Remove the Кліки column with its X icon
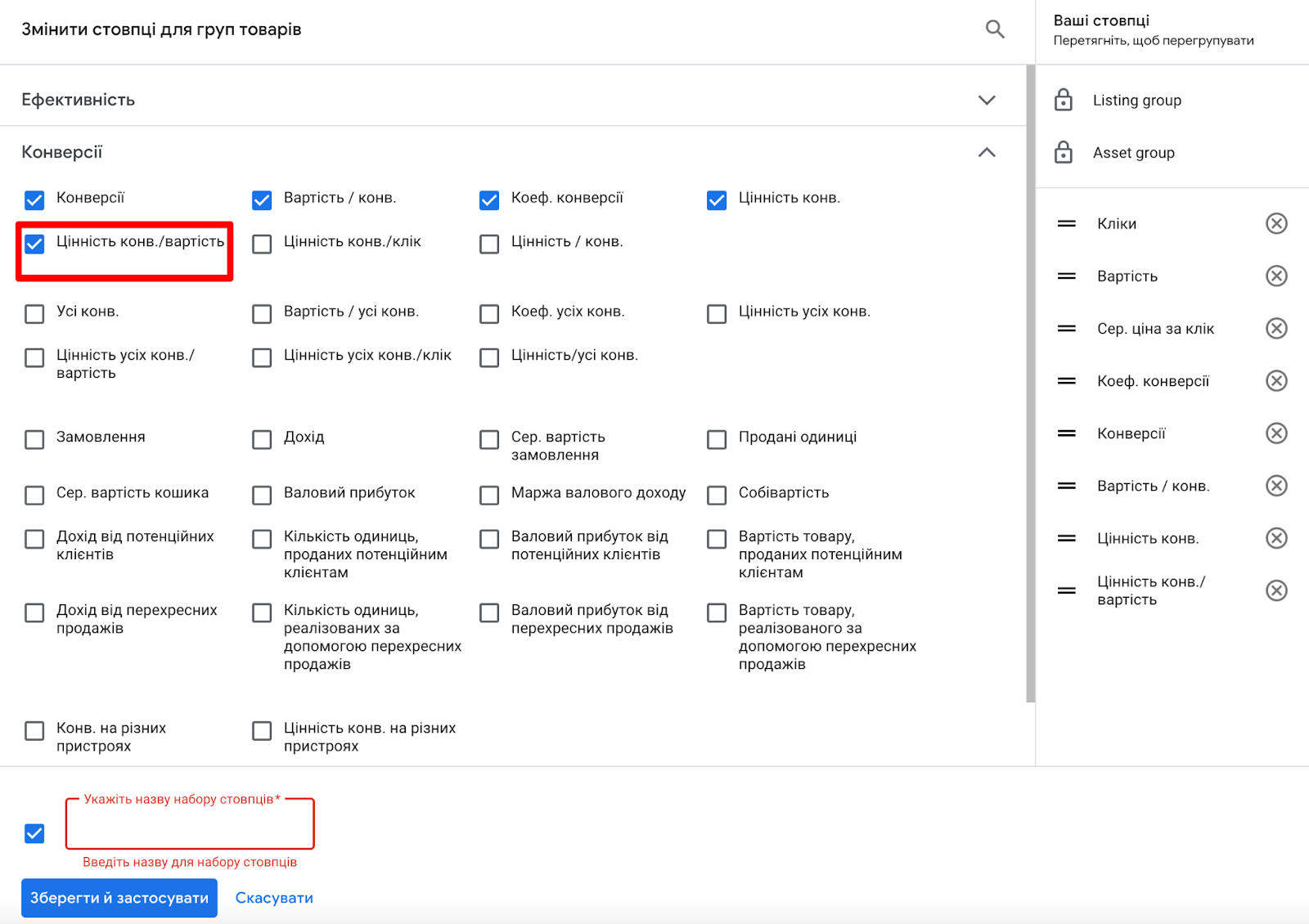The image size is (1309, 924). 1276,223
